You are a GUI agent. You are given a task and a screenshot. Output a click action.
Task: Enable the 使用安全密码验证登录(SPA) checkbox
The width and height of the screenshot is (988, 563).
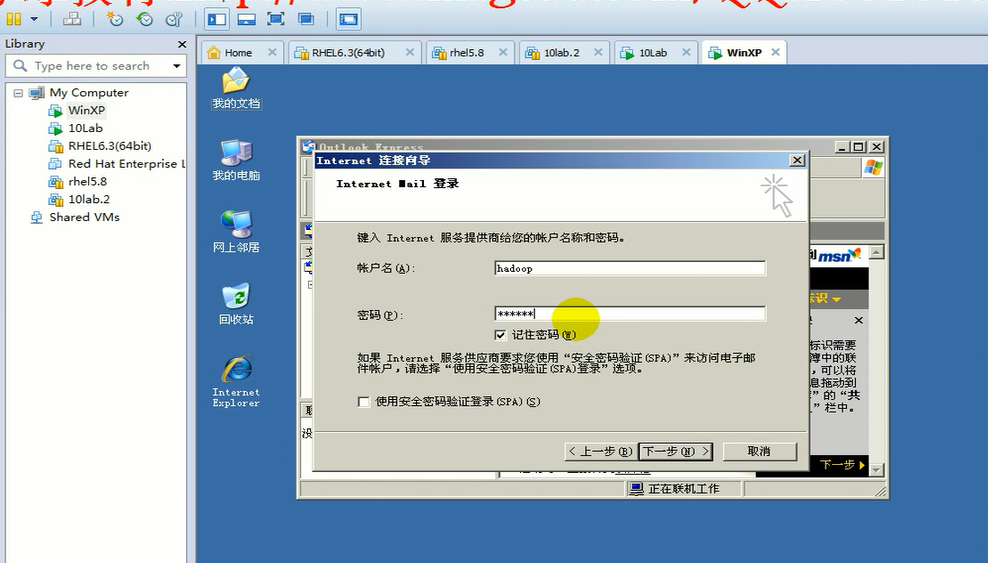click(x=364, y=402)
